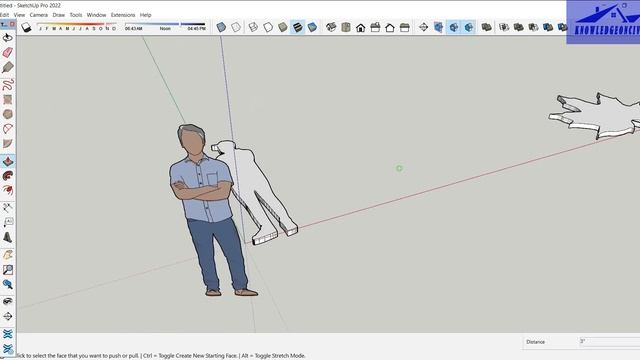Switch to Right view
Viewport: 640px width, 360px height.
[x=375, y=27]
